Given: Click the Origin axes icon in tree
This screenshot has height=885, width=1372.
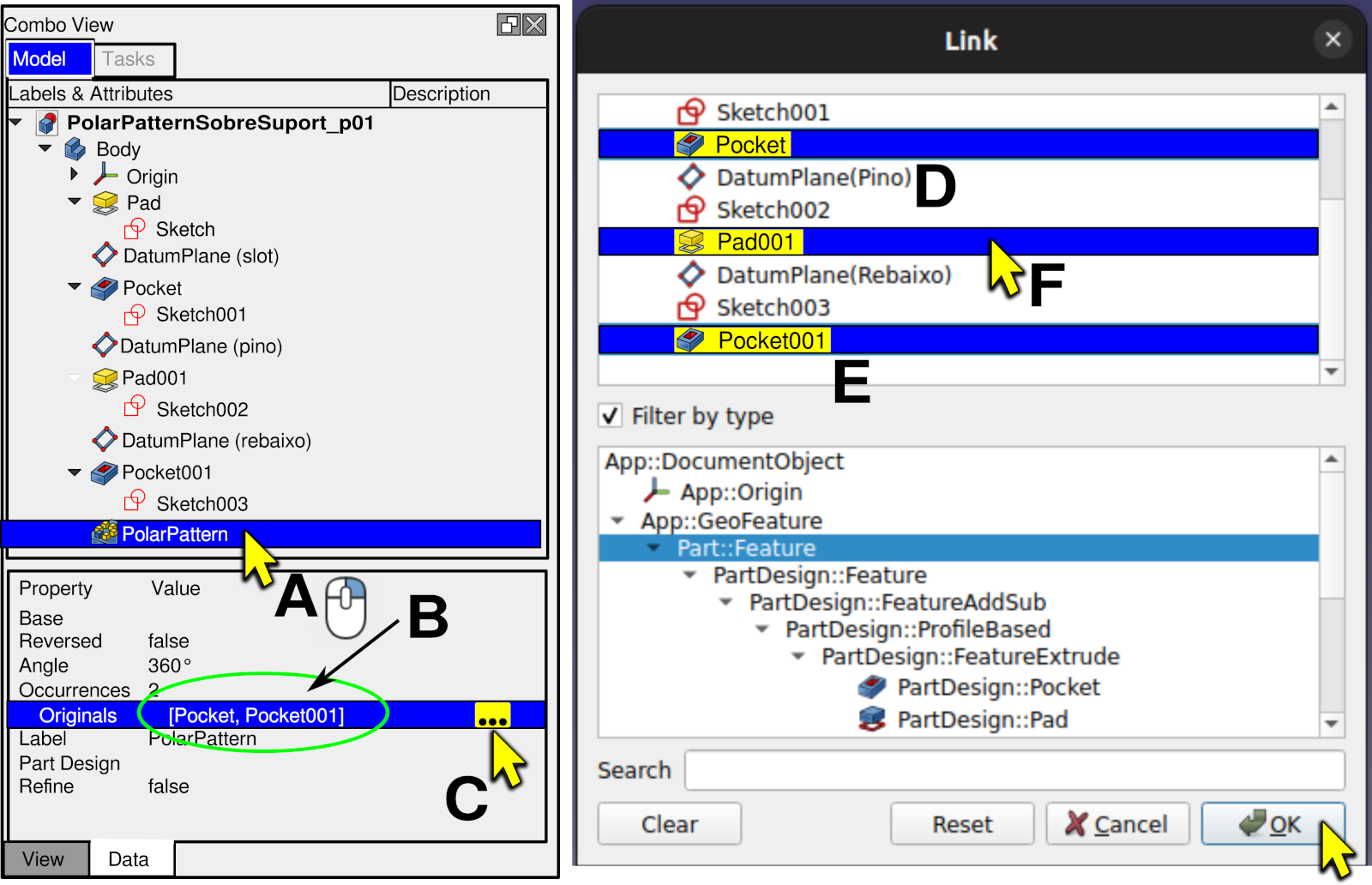Looking at the screenshot, I should 105,176.
